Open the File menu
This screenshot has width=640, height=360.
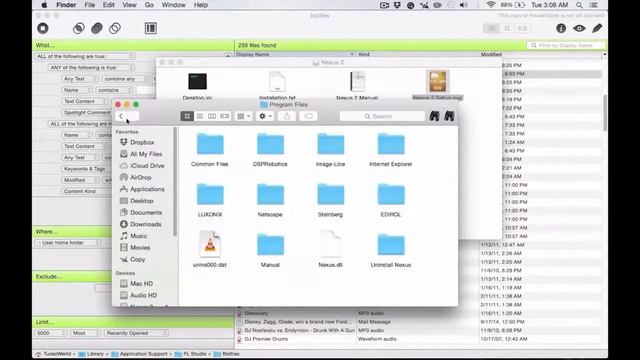pyautogui.click(x=89, y=5)
